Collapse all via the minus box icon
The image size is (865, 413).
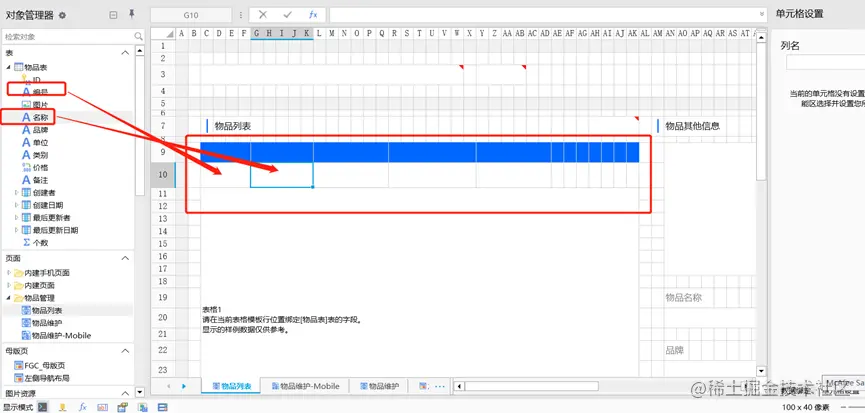(x=113, y=15)
